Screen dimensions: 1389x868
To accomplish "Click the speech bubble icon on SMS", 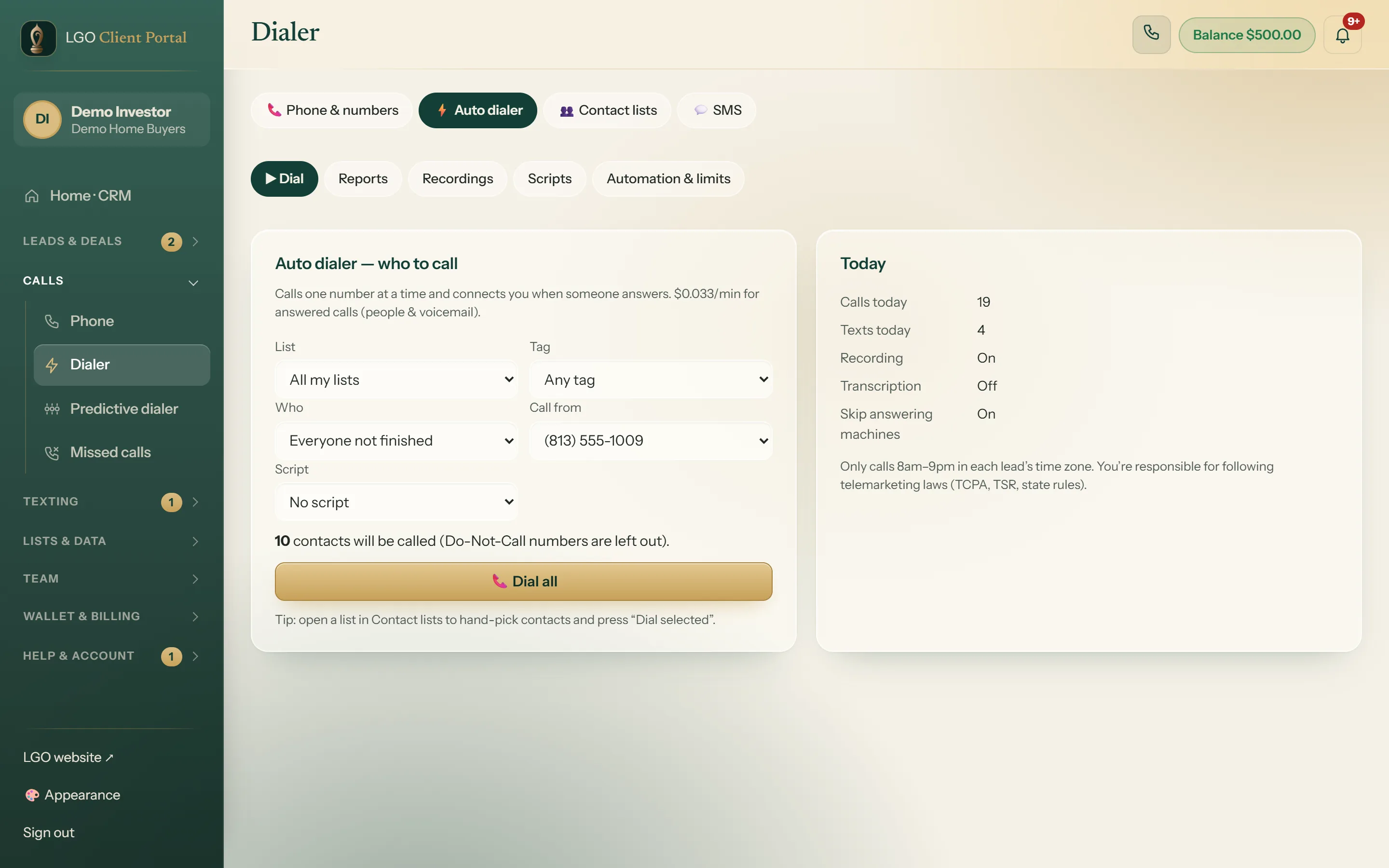I will (x=700, y=110).
